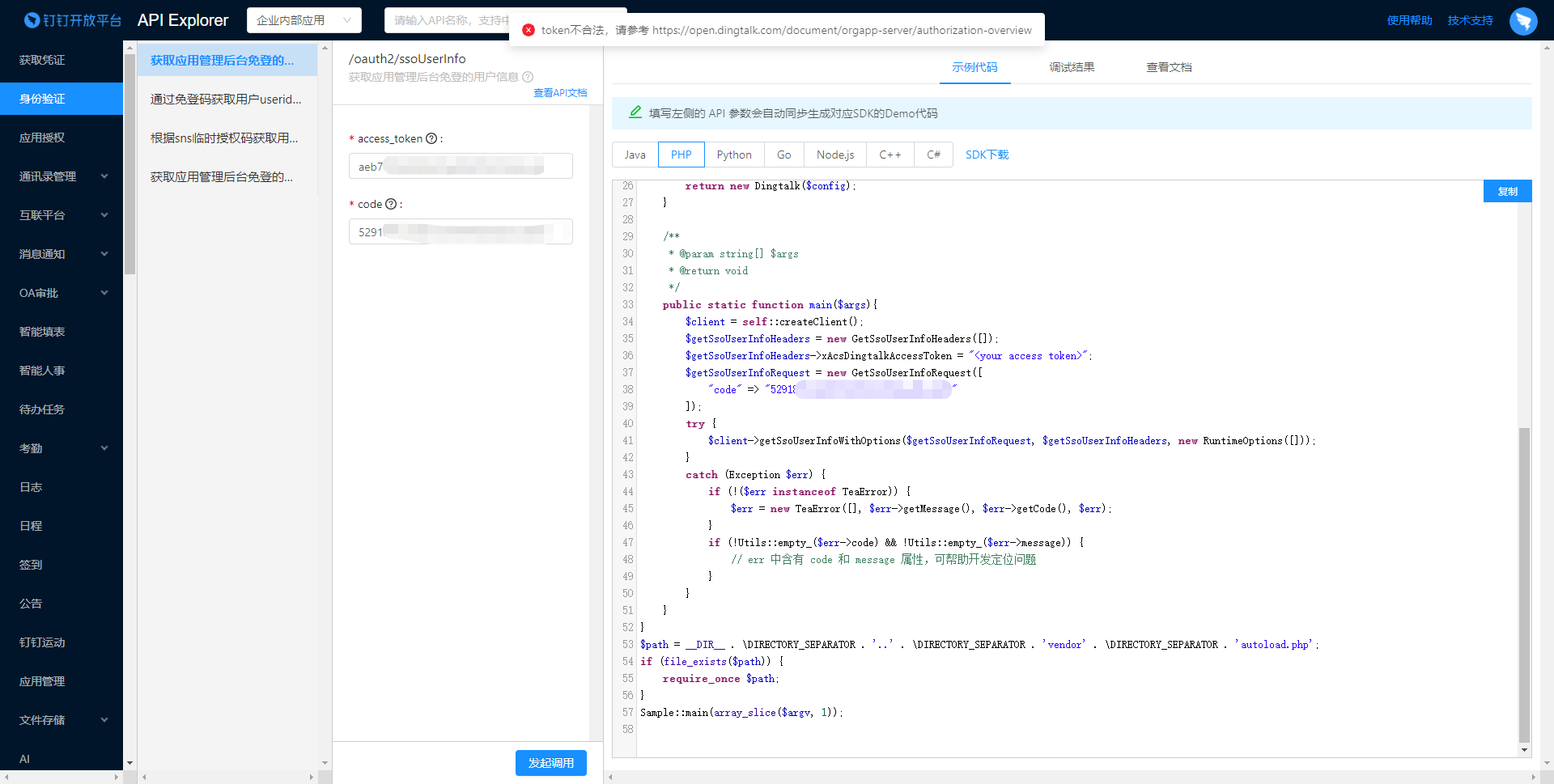Open 智能人事 in the sidebar
Viewport: 1554px width, 784px height.
62,371
